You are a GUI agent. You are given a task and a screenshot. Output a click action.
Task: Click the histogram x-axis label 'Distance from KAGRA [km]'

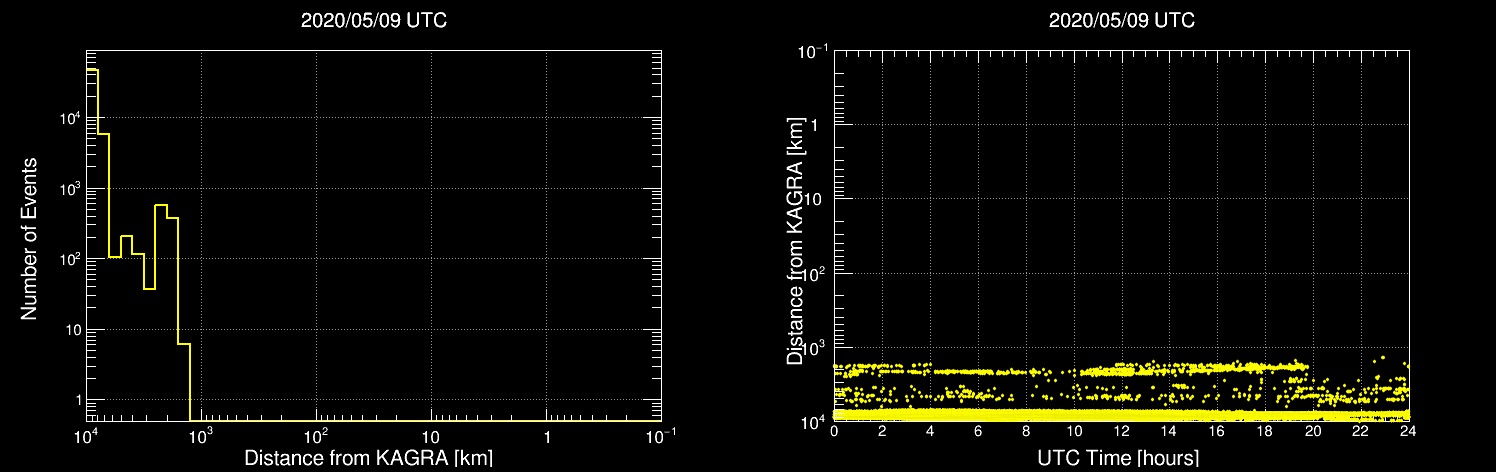pos(369,459)
